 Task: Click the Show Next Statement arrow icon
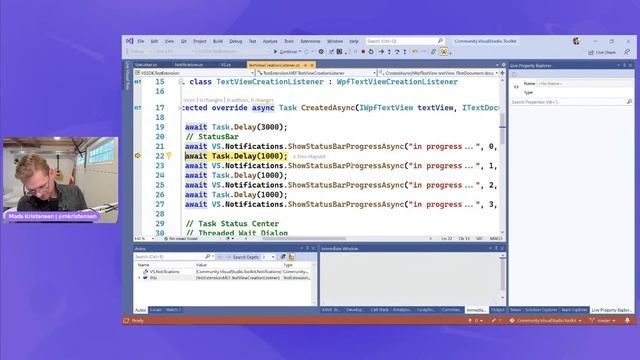coord(381,52)
